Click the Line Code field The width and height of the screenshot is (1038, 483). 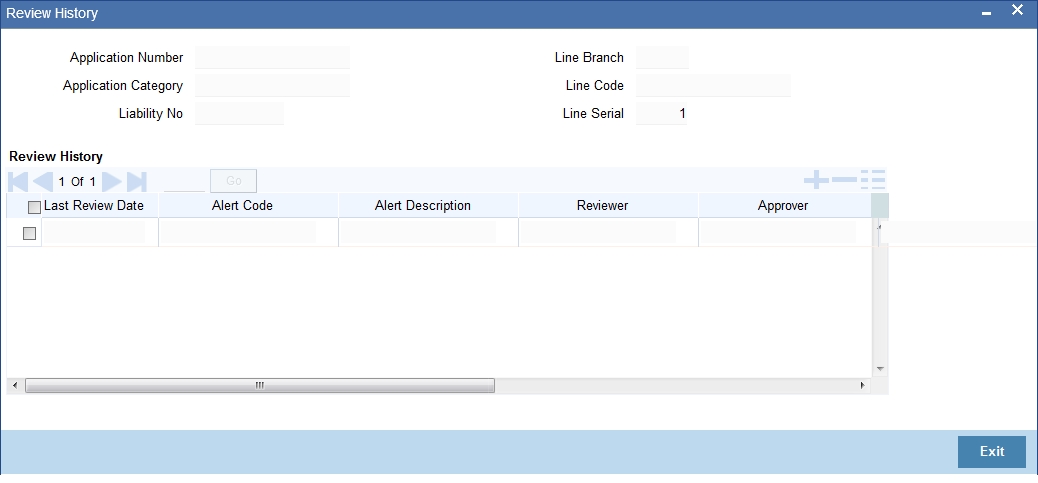pyautogui.click(x=713, y=85)
